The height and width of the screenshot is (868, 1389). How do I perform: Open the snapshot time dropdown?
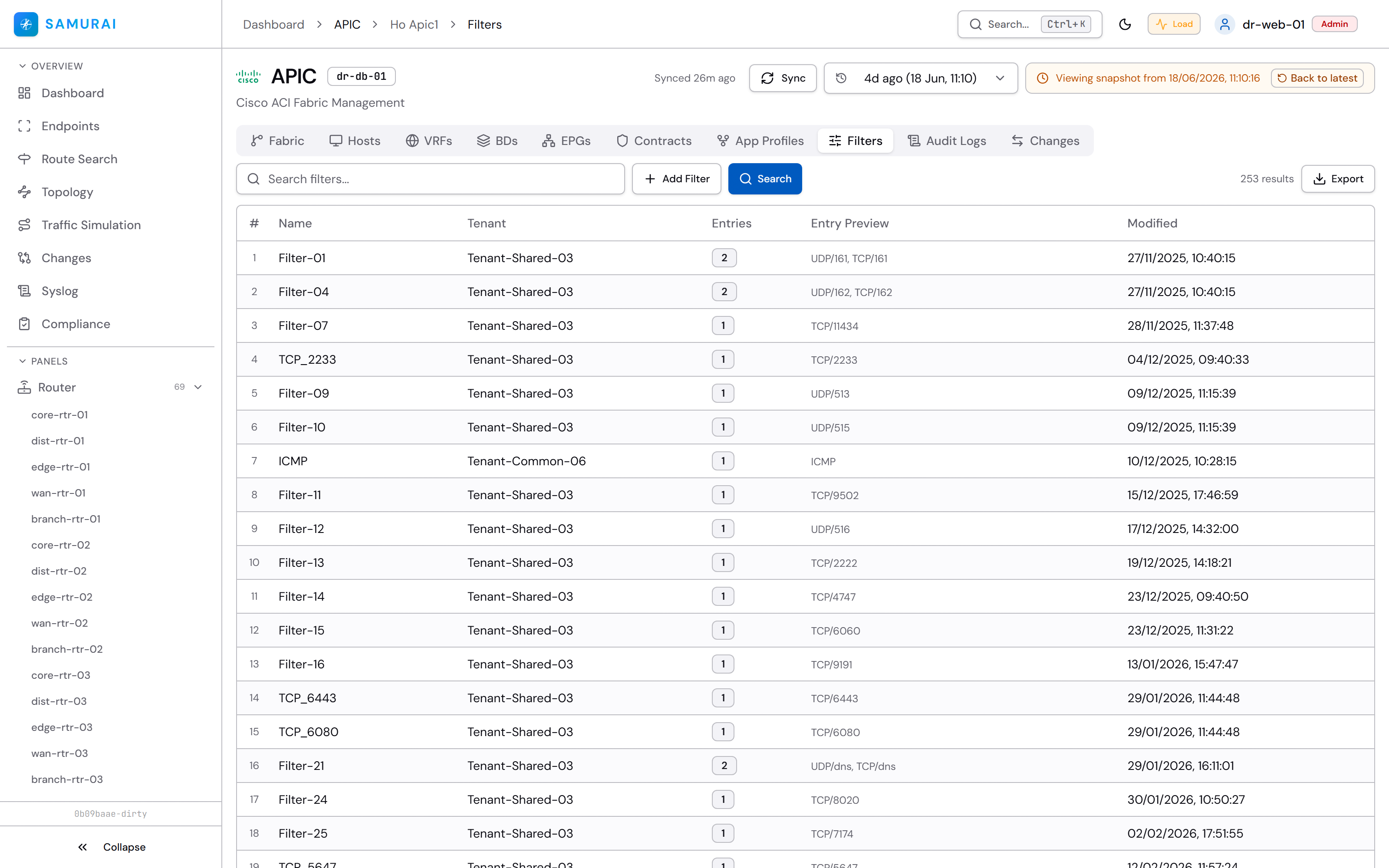(x=920, y=78)
